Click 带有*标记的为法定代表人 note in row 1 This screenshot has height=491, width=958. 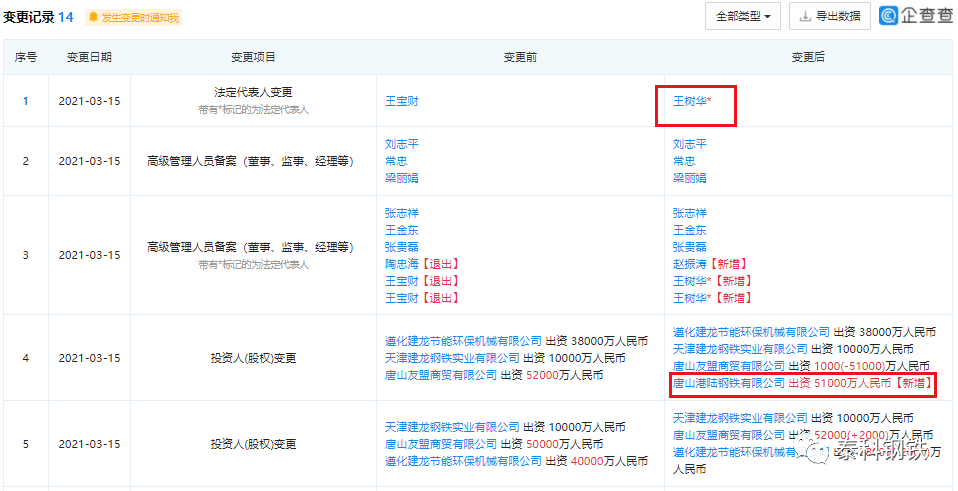[253, 111]
